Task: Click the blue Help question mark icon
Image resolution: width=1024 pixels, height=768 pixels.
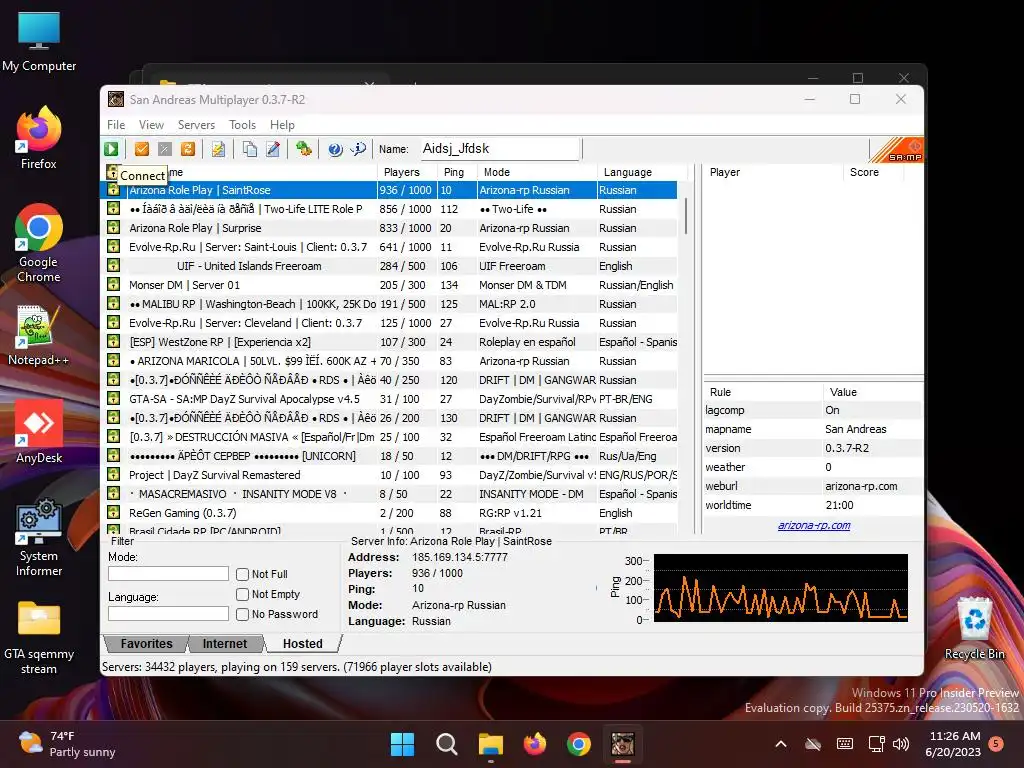Action: (x=335, y=149)
